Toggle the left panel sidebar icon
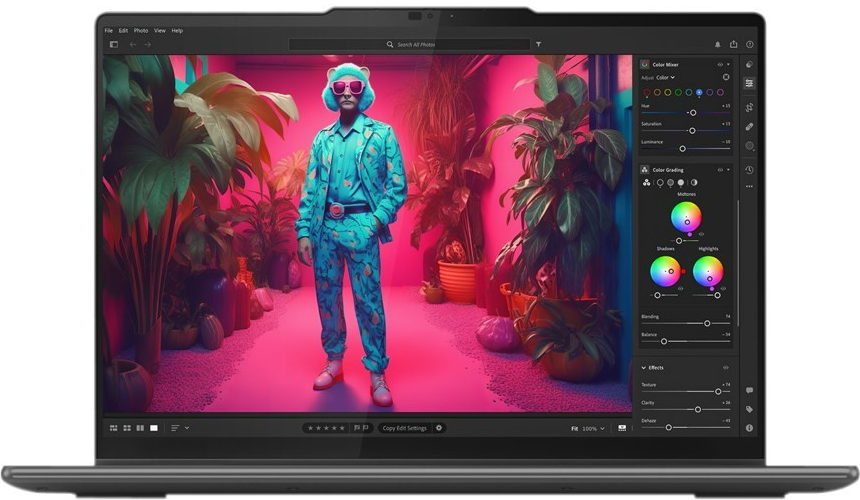860x500 pixels. point(114,44)
